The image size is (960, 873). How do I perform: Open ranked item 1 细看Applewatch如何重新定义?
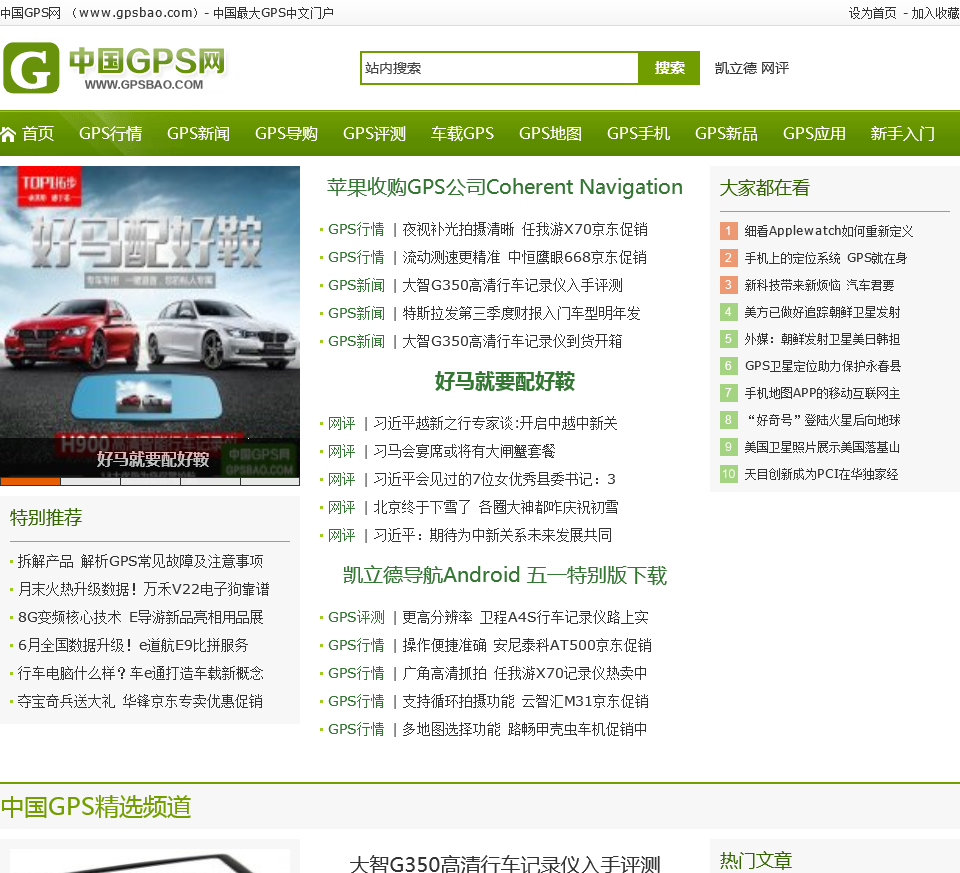pyautogui.click(x=828, y=231)
